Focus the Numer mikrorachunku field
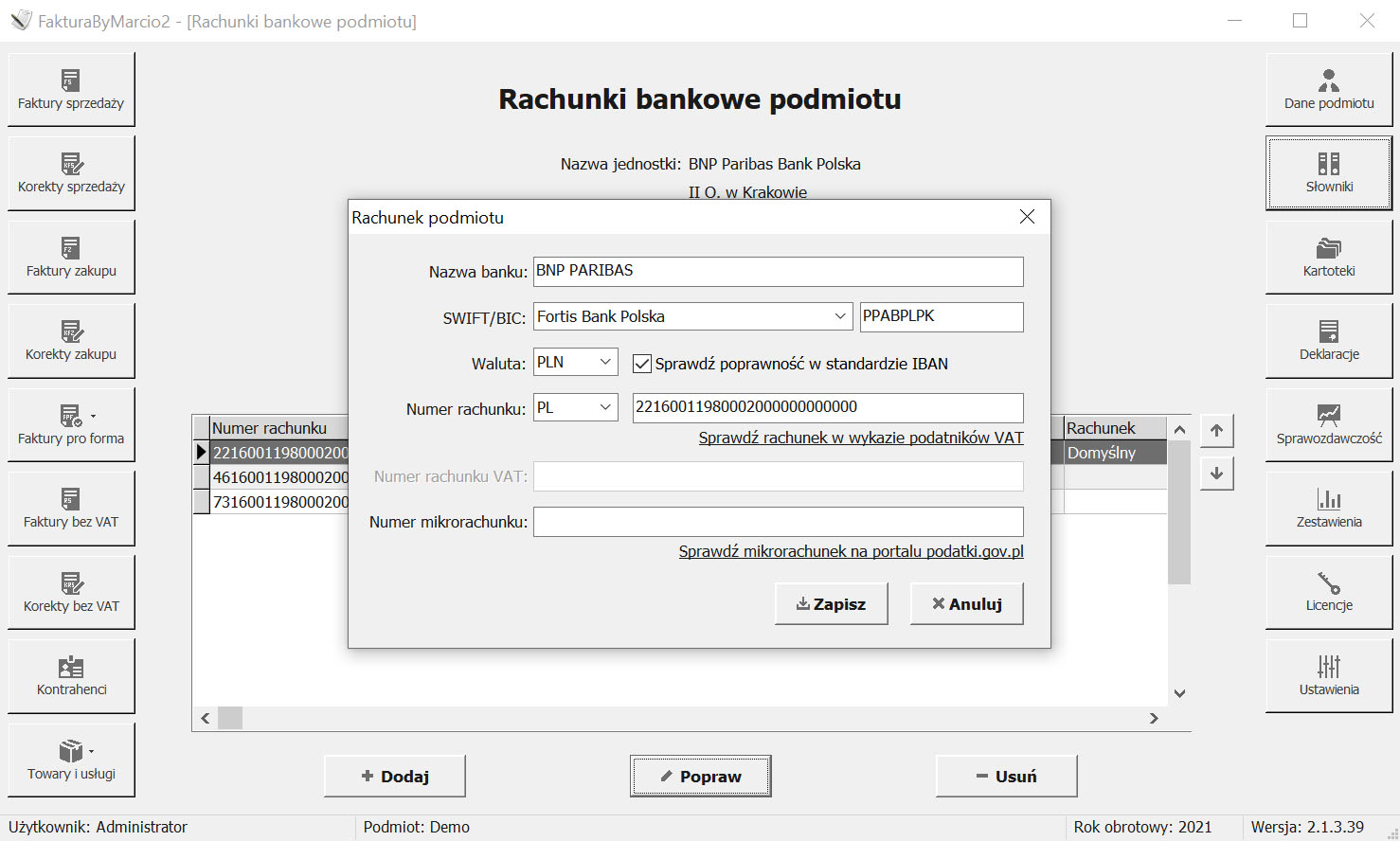Screen dimensions: 1400x841 pyautogui.click(x=778, y=521)
